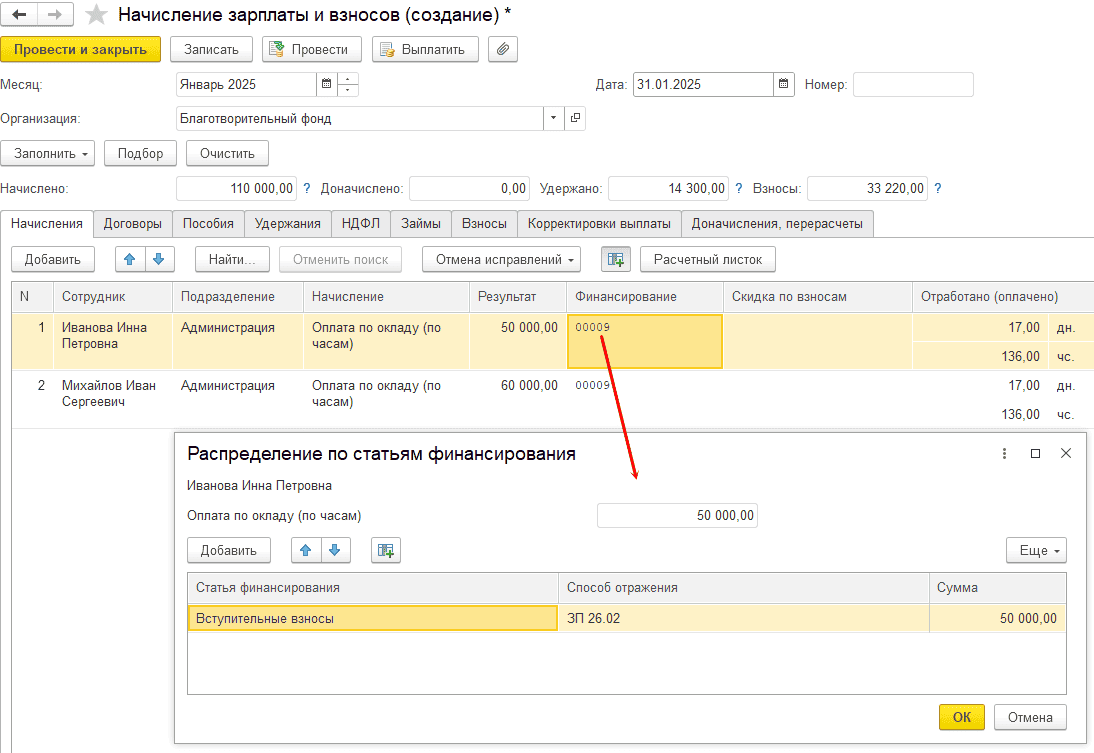Click table settings icon next to Расчетный листок
Image resolution: width=1094 pixels, height=753 pixels.
click(x=615, y=260)
